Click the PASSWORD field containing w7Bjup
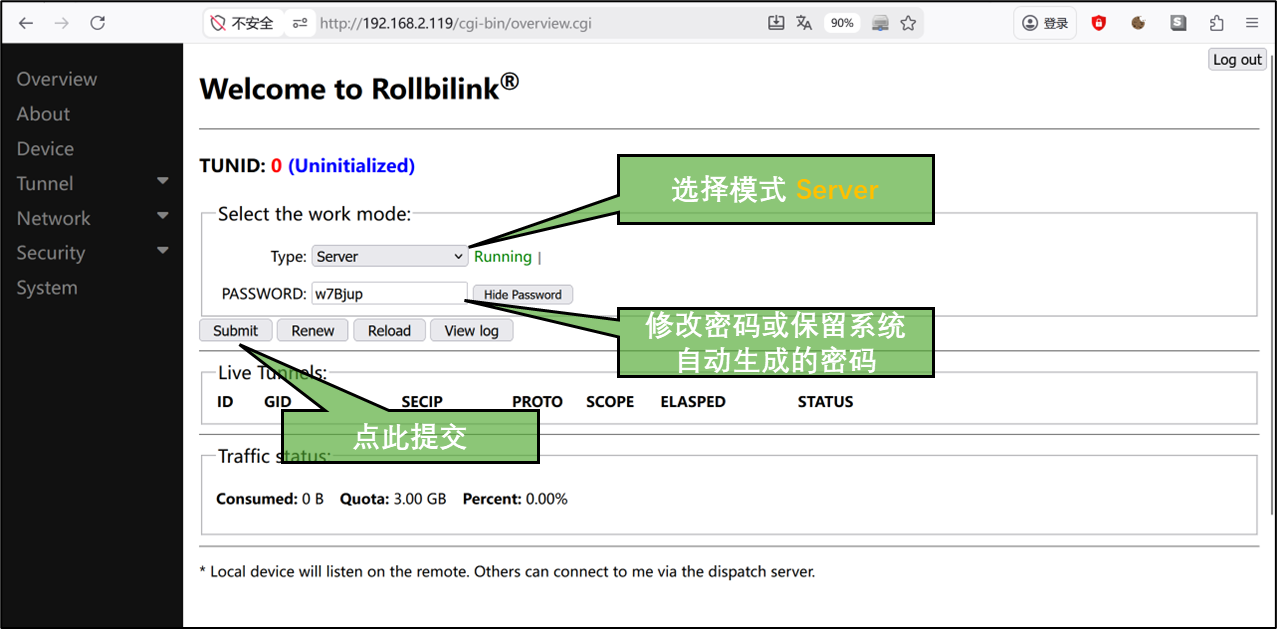 pos(389,294)
